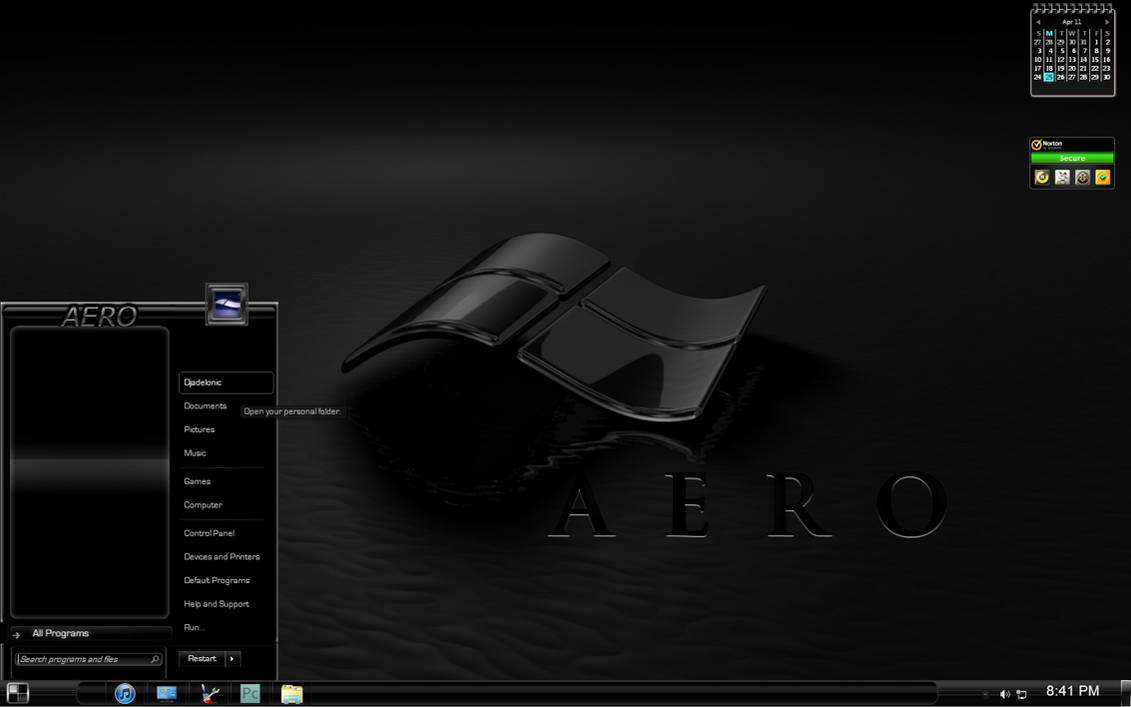Viewport: 1131px width, 707px height.
Task: Click the Pc application taskbar icon
Action: coord(250,693)
